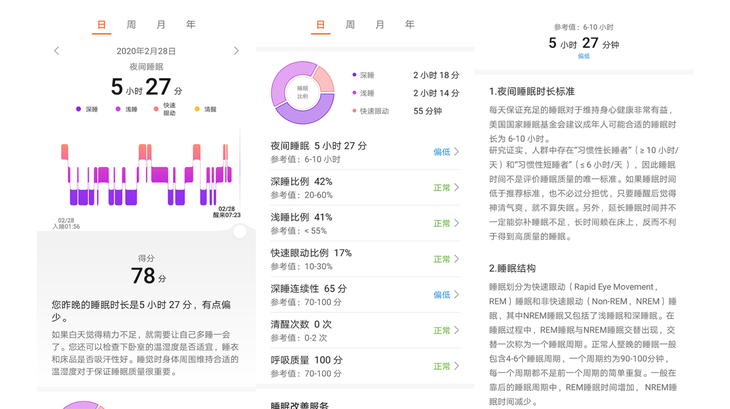Viewport: 730px width, 409px height.
Task: Click the purple 深睡 legend dot above sleep chart
Action: 79,109
